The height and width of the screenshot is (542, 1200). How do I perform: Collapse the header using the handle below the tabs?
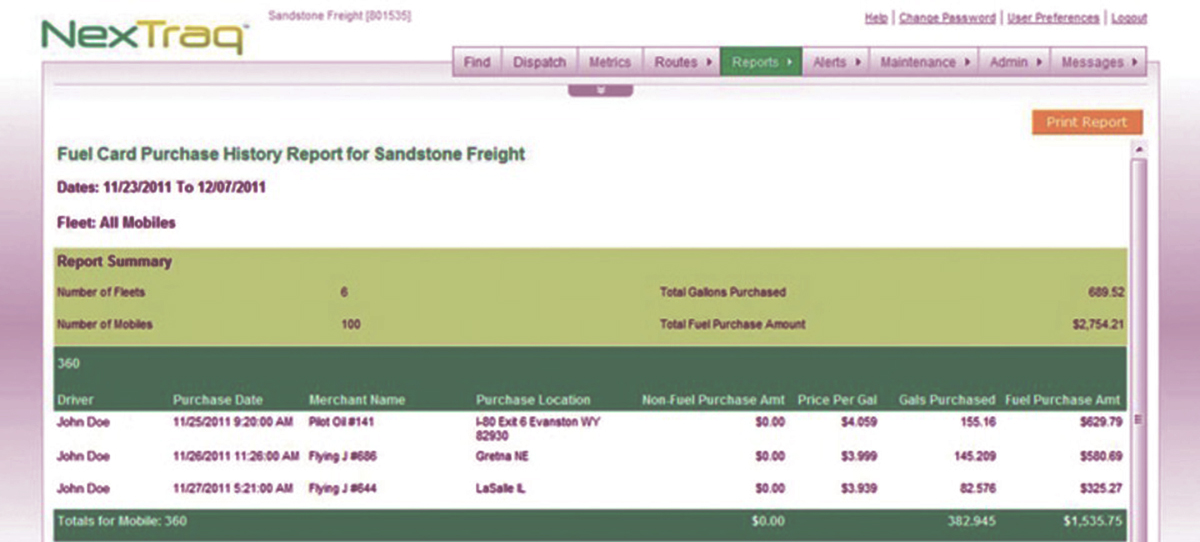pos(600,90)
